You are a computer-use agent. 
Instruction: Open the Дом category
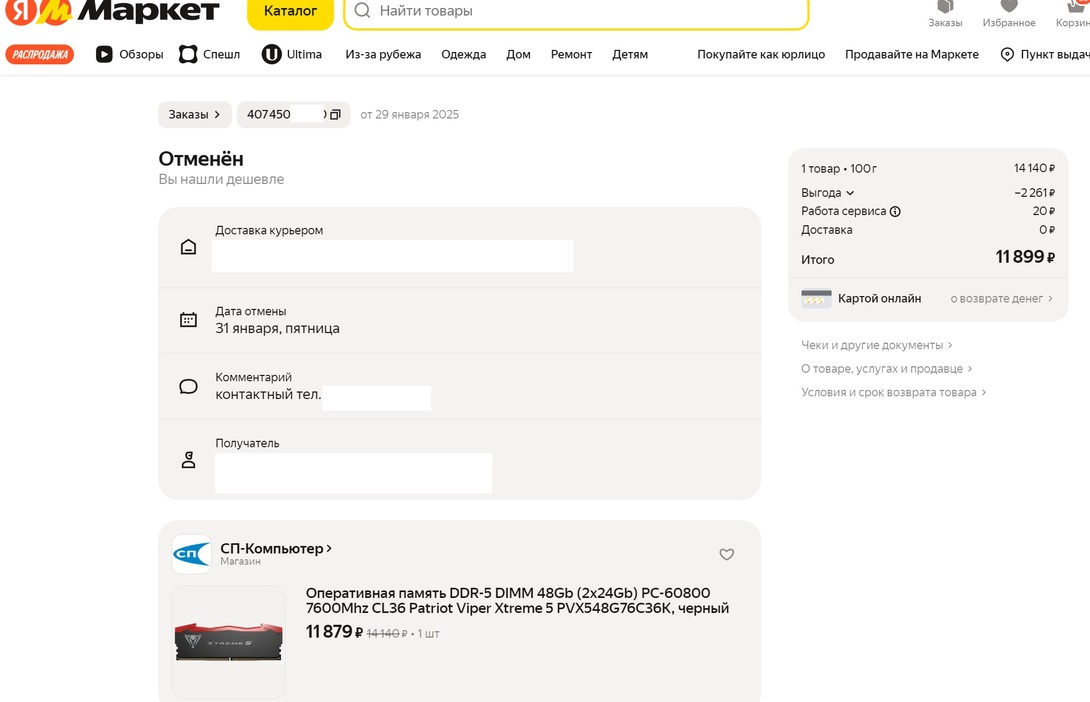click(x=519, y=54)
